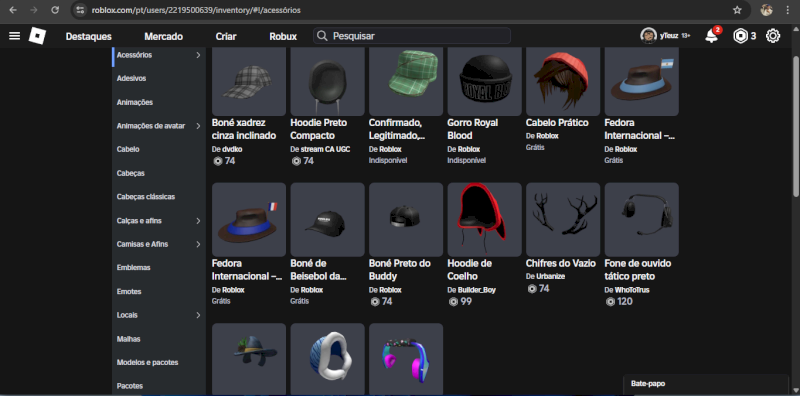Screen dimensions: 800x396
Task: Open the colorful neon headphones thumbnail
Action: [406, 359]
